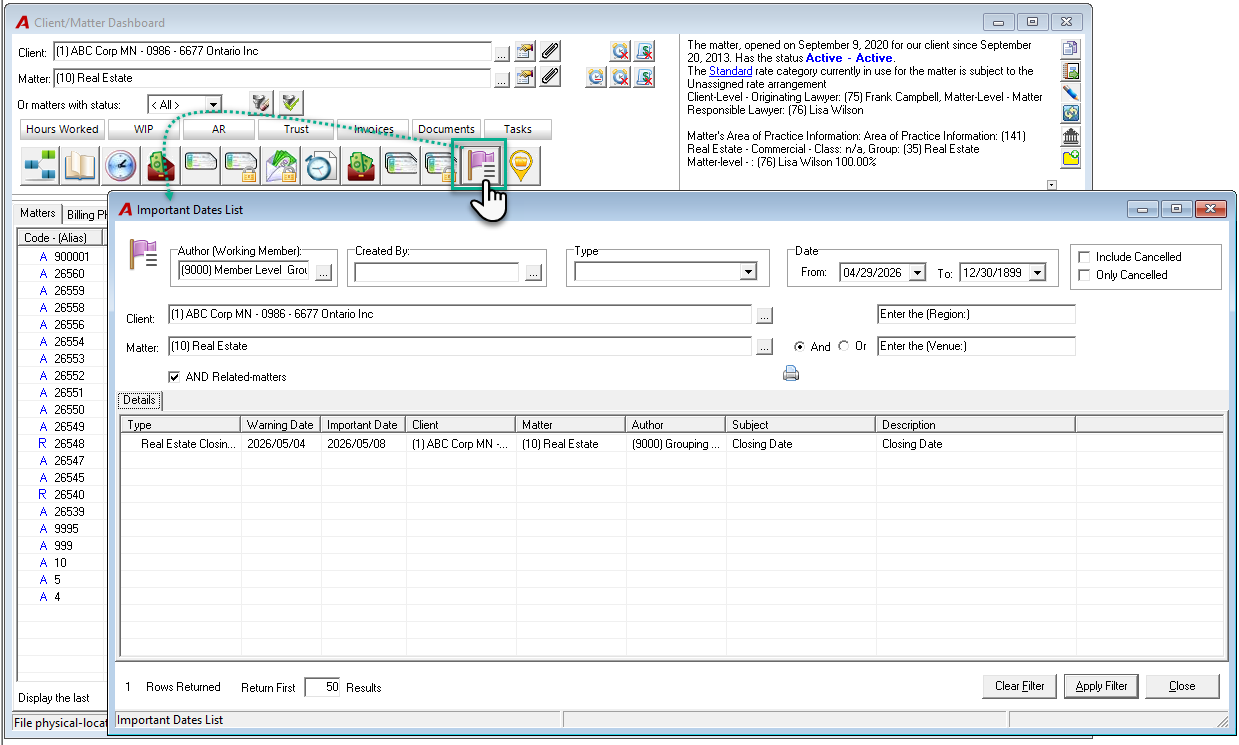The height and width of the screenshot is (745, 1239).
Task: Click the document with timer clock icon
Action: coord(320,165)
